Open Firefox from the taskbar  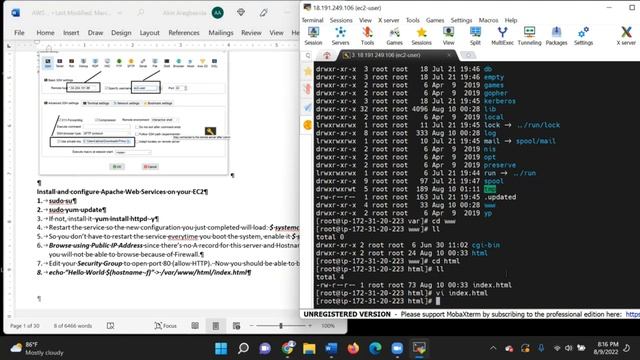coord(353,348)
